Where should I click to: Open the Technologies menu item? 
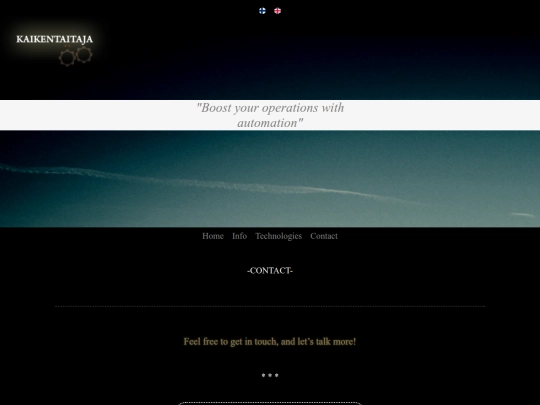(x=279, y=236)
